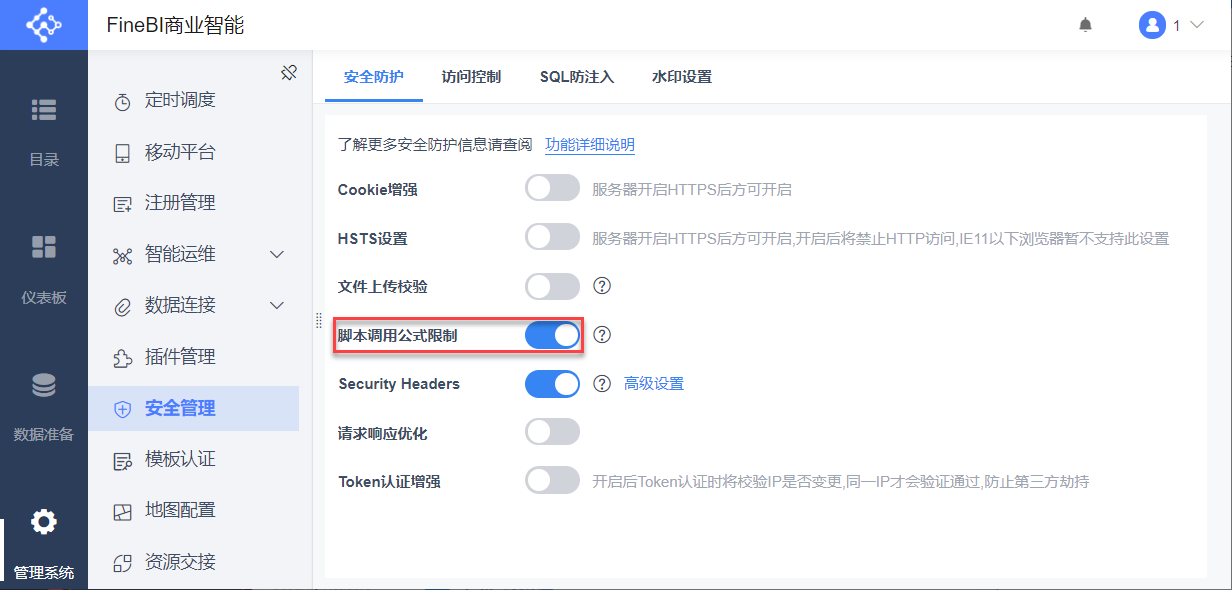Turn off the Security Headers toggle
The width and height of the screenshot is (1232, 590).
552,384
